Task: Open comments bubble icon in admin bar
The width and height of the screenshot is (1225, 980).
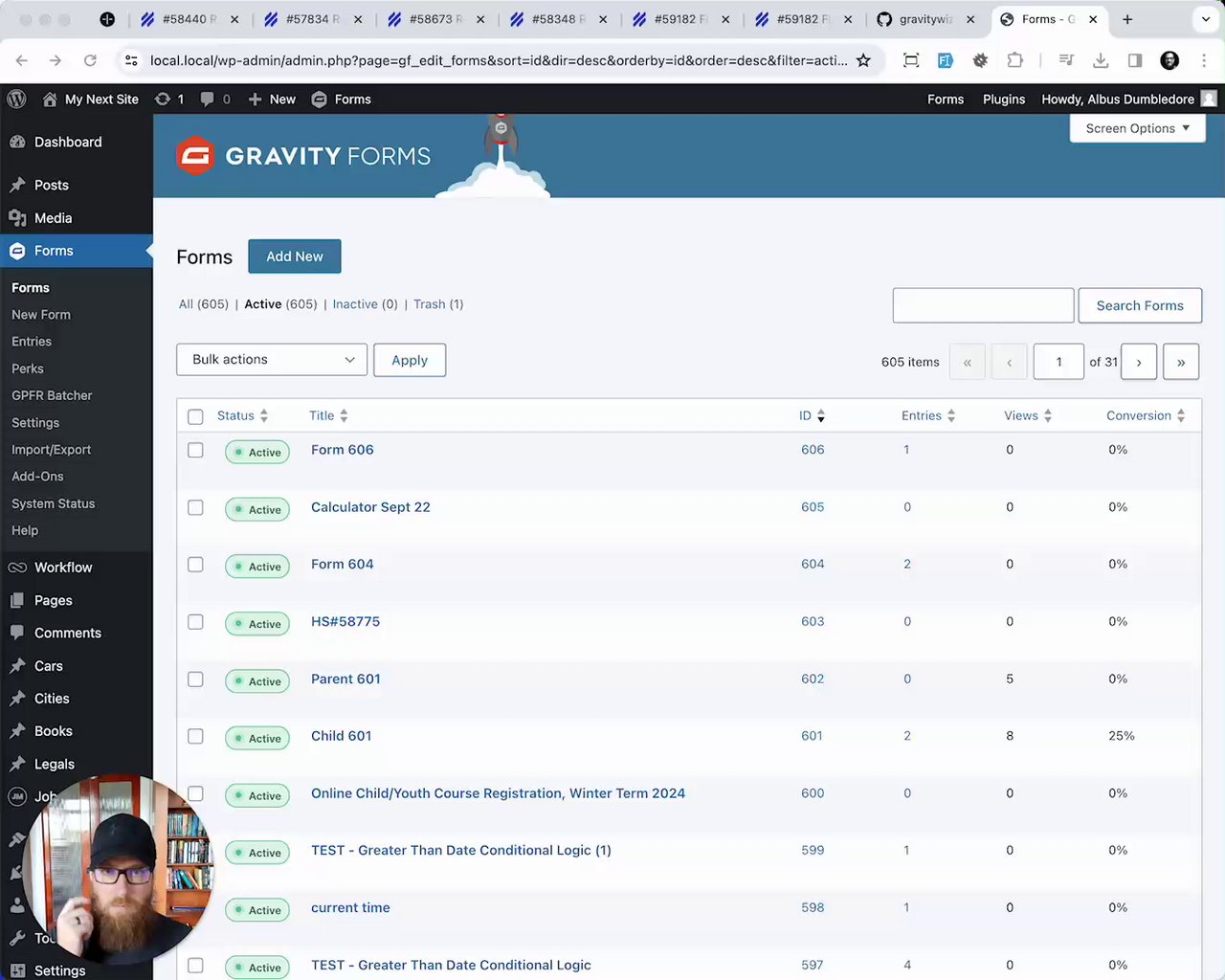Action: click(x=207, y=99)
